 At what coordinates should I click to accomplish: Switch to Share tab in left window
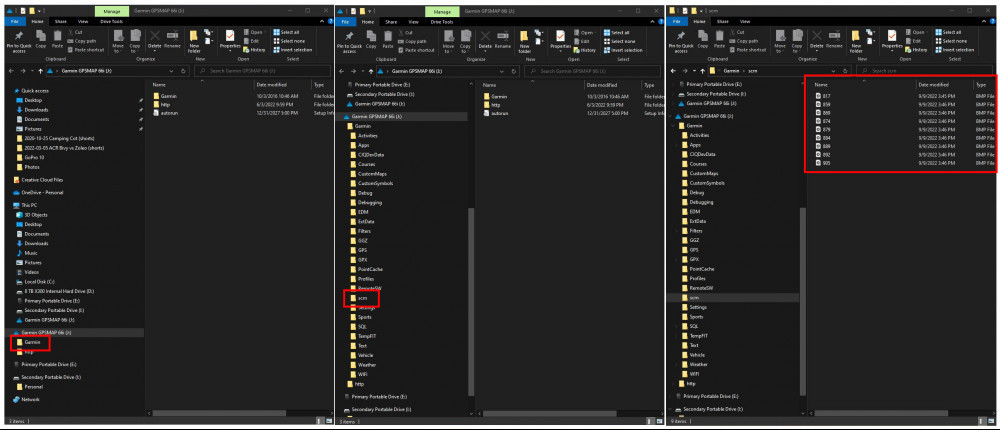[60, 21]
